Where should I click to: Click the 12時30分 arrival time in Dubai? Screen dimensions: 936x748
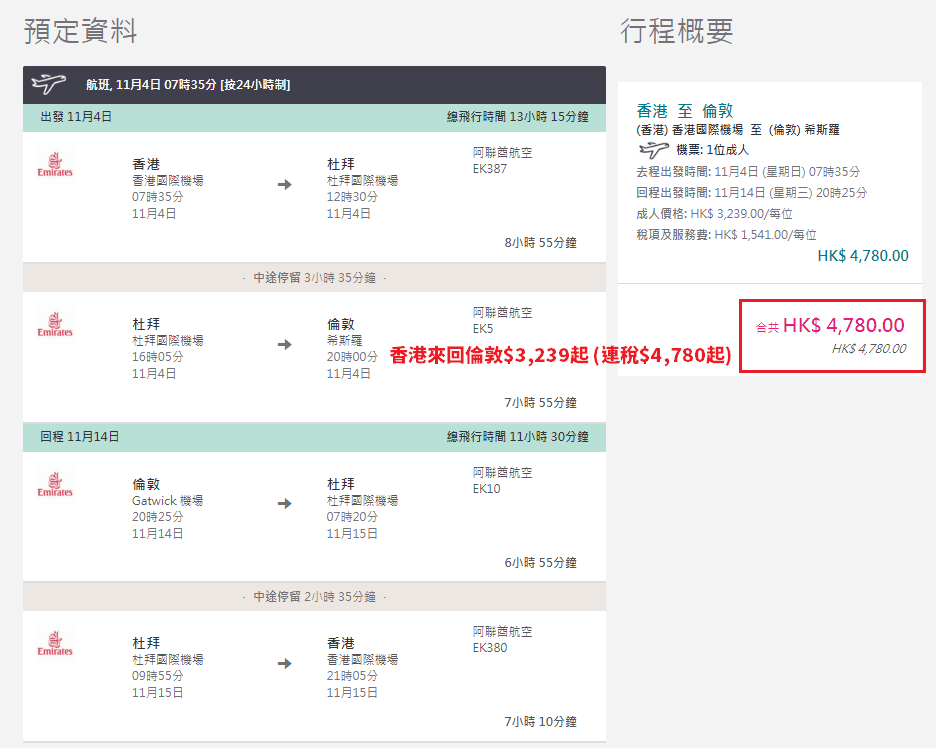(x=352, y=197)
